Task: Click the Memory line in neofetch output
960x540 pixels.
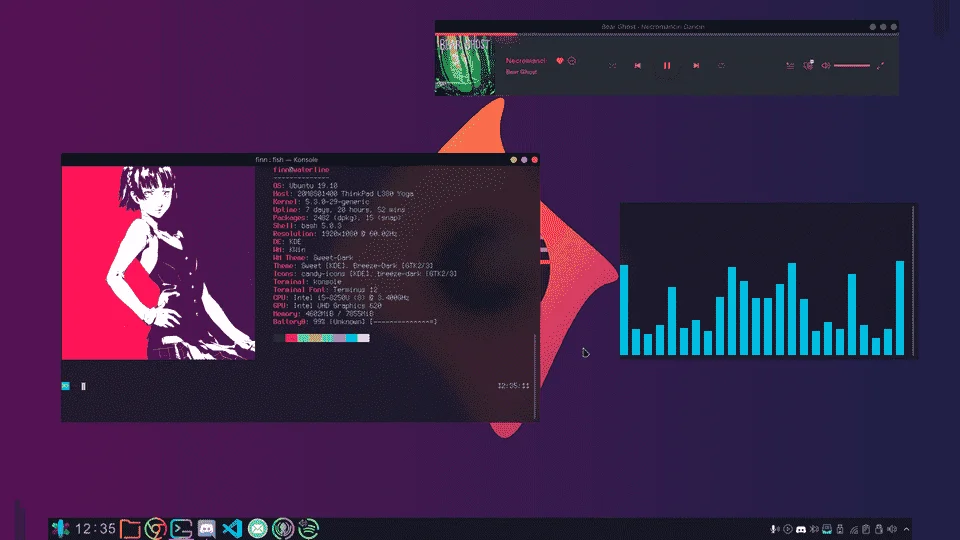Action: [x=323, y=313]
